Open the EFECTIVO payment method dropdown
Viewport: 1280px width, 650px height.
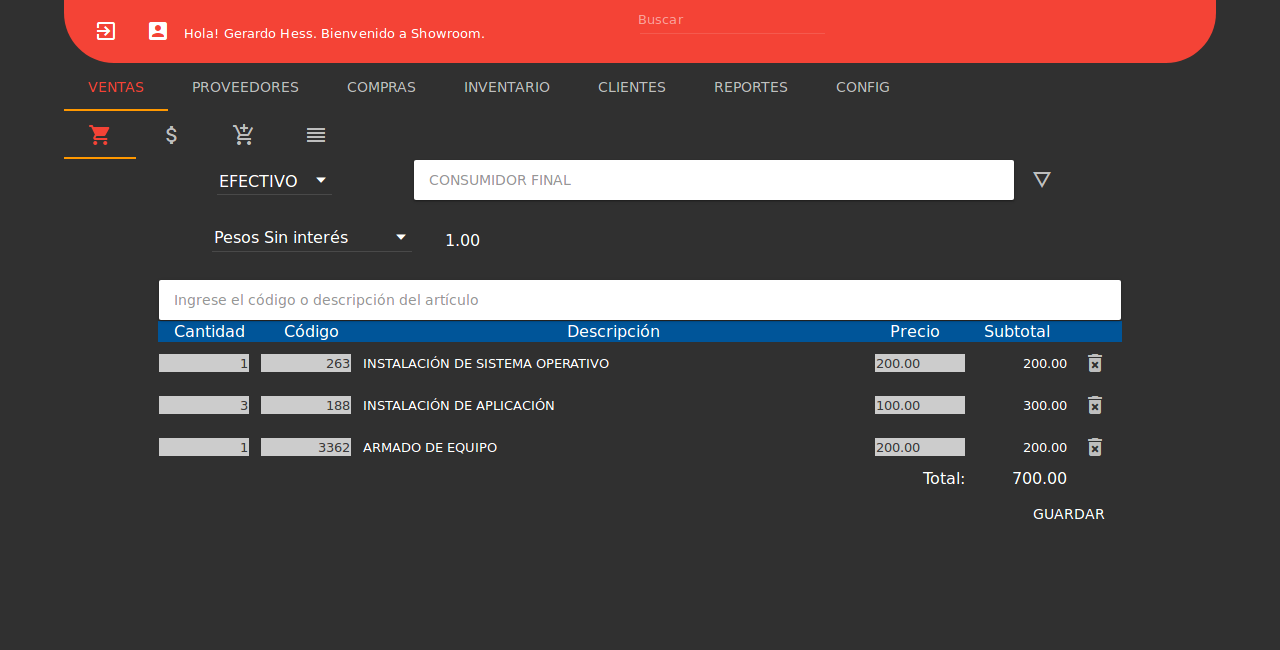click(x=274, y=181)
